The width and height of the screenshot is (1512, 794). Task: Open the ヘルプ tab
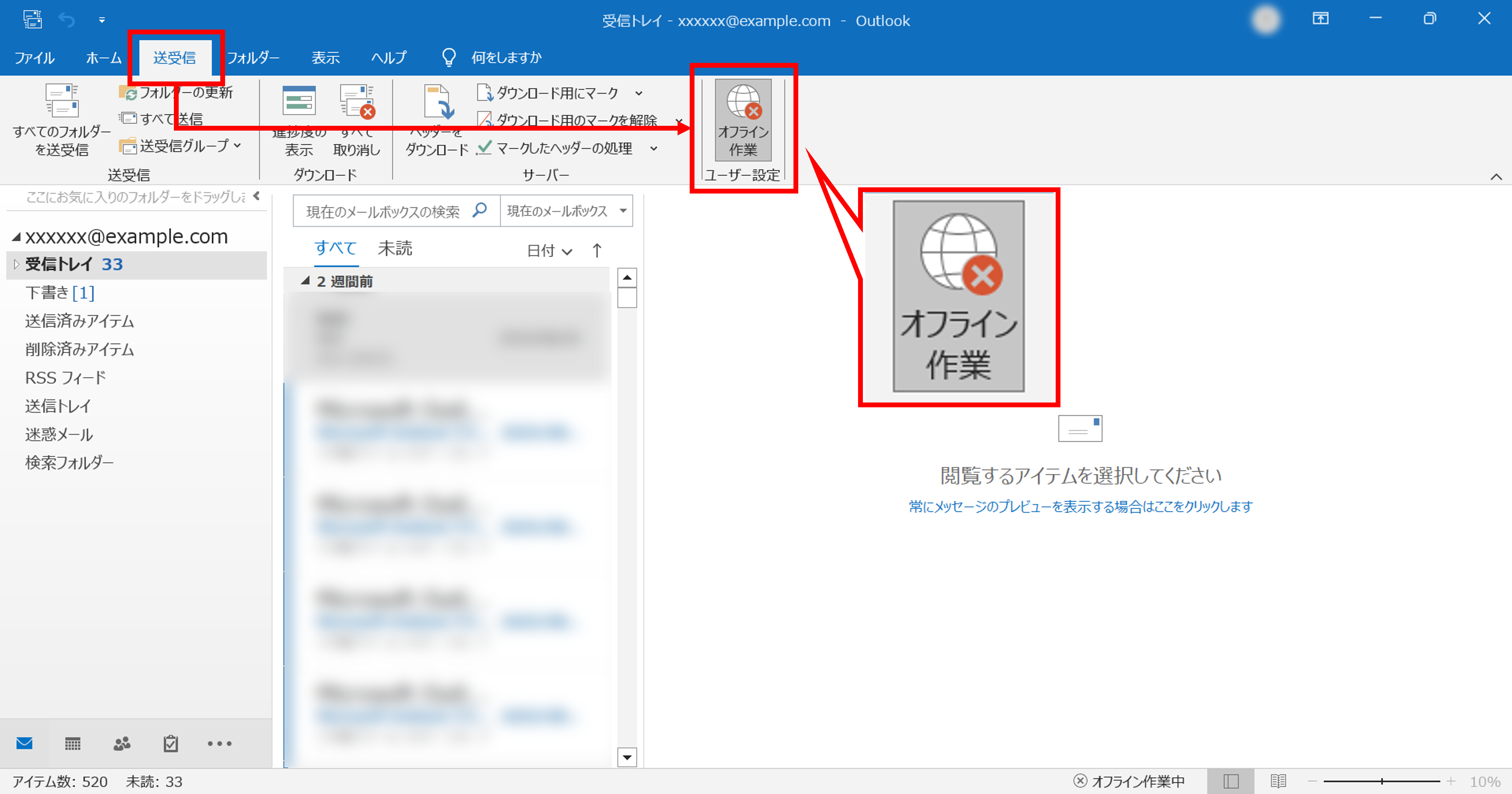coord(389,57)
